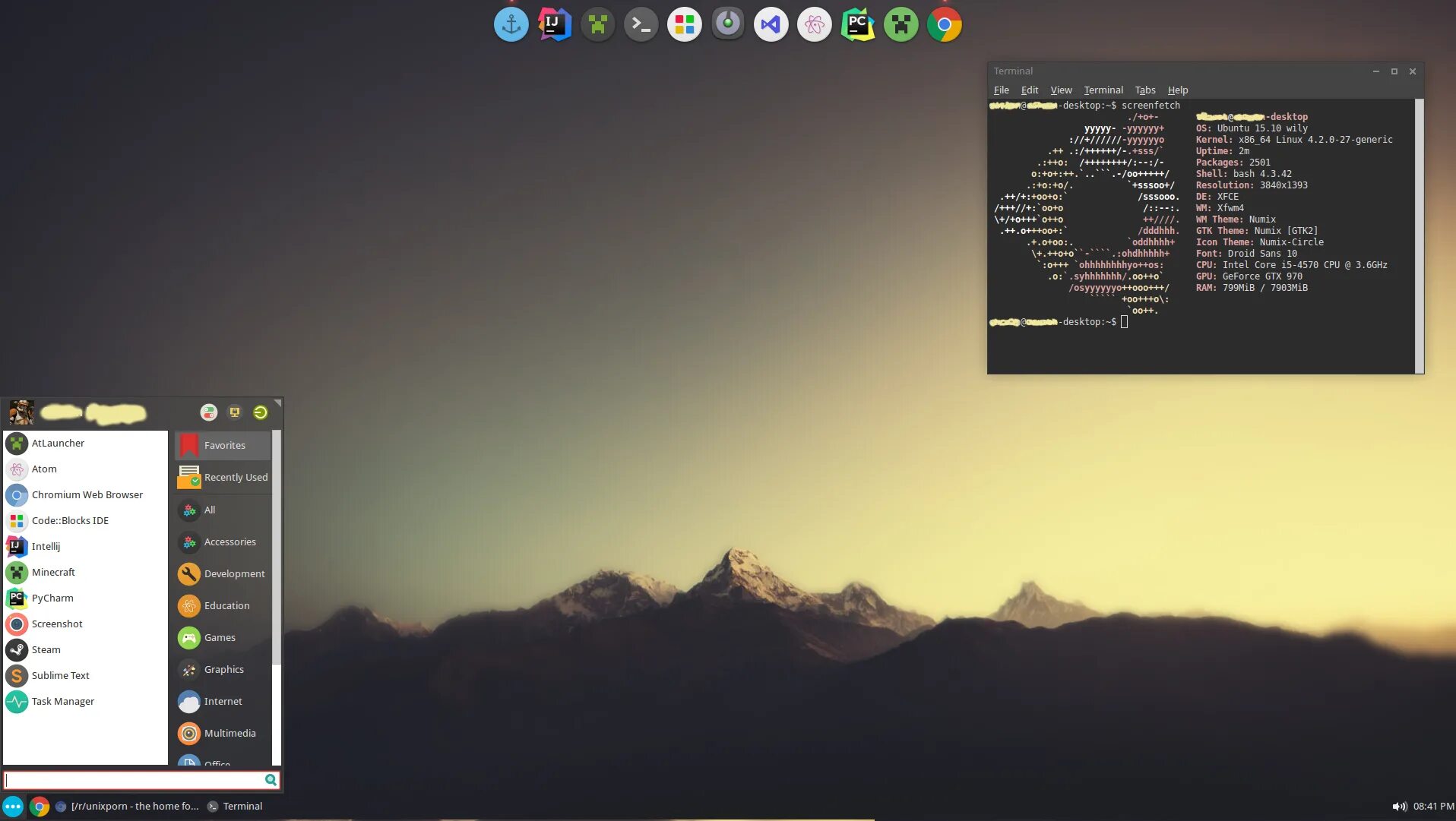This screenshot has height=821, width=1456.
Task: Click the Chrome icon on the bottom taskbar
Action: click(40, 807)
